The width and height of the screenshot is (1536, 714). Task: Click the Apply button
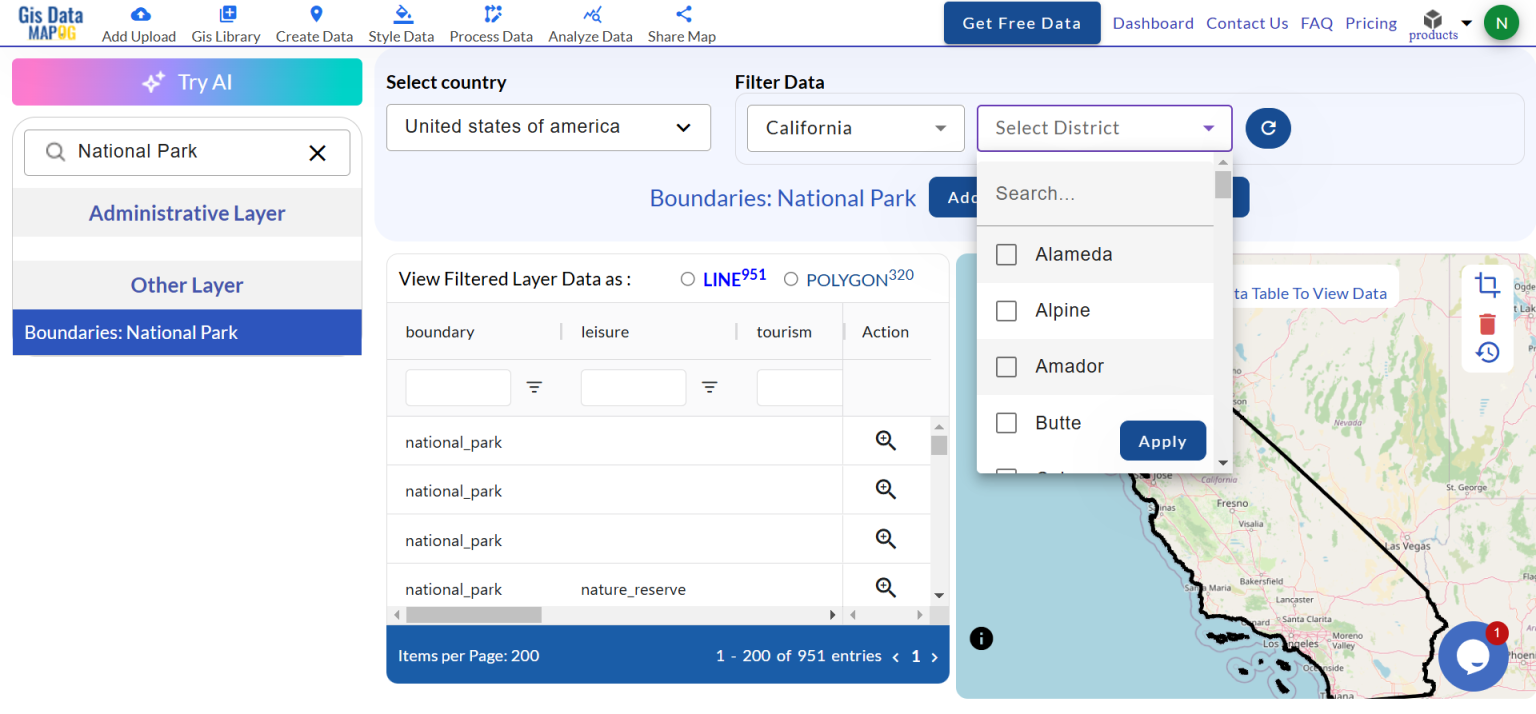(1163, 440)
